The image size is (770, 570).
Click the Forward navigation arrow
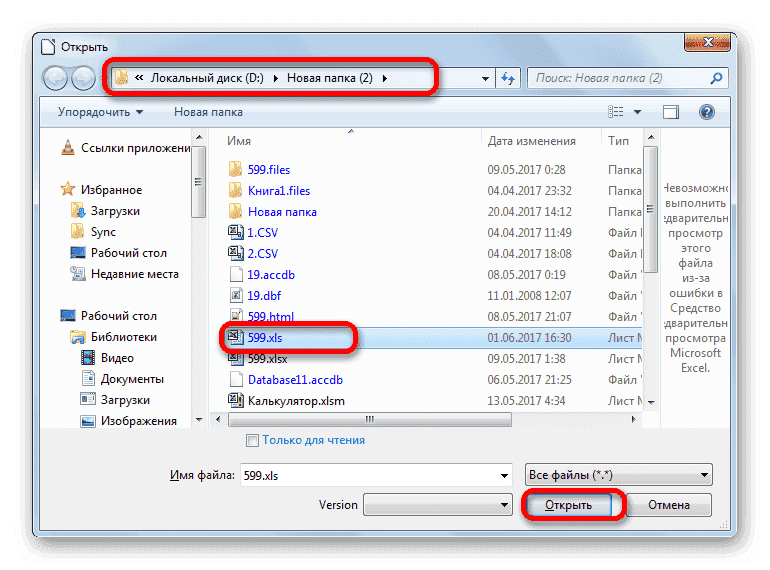click(83, 78)
